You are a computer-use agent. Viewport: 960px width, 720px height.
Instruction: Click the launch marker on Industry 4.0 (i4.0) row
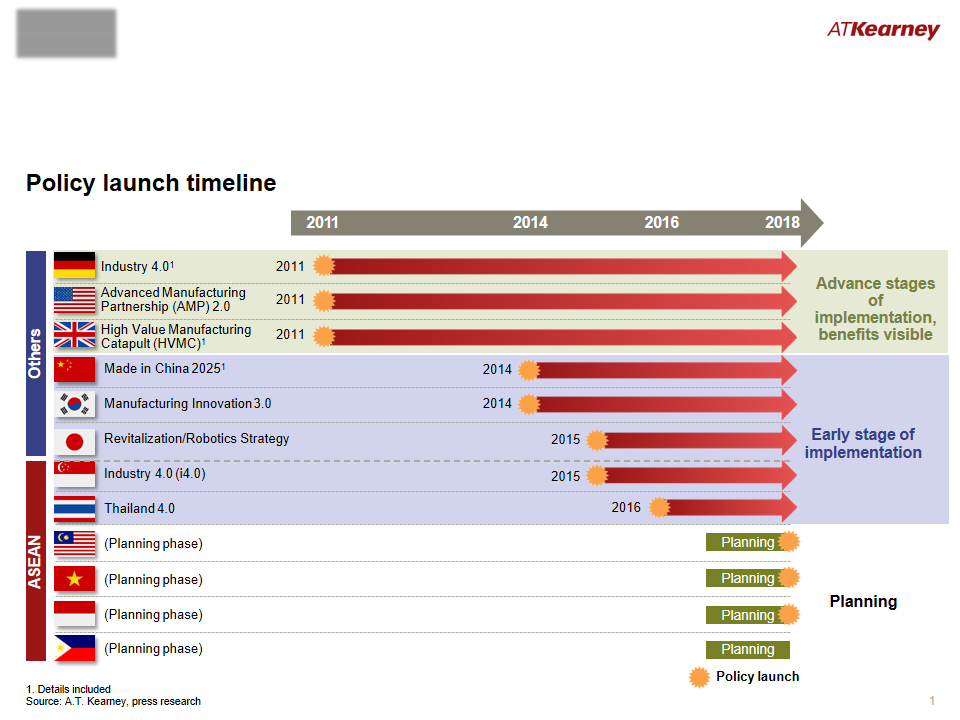[x=597, y=475]
